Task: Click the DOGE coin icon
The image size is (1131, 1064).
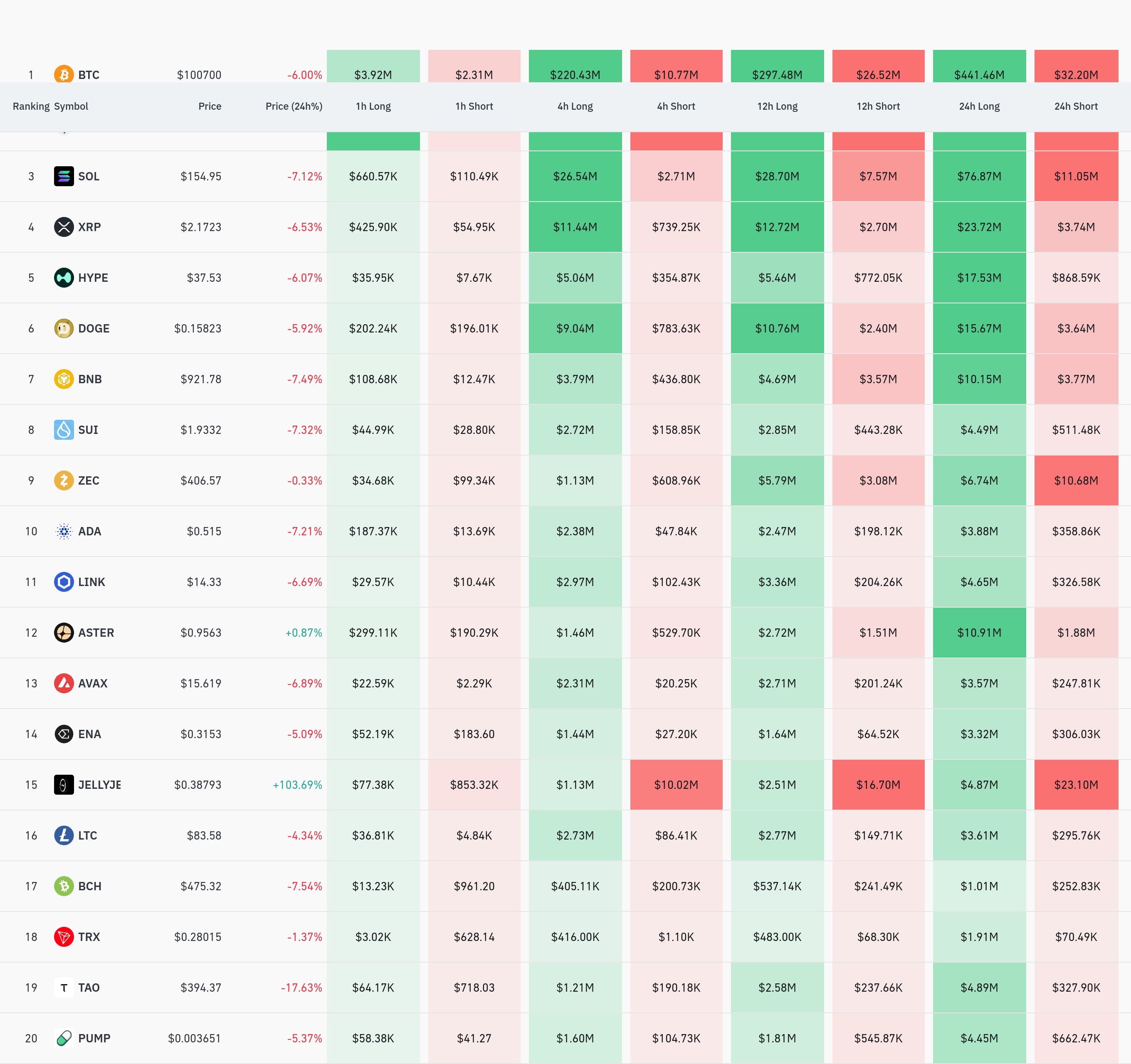Action: click(x=64, y=328)
